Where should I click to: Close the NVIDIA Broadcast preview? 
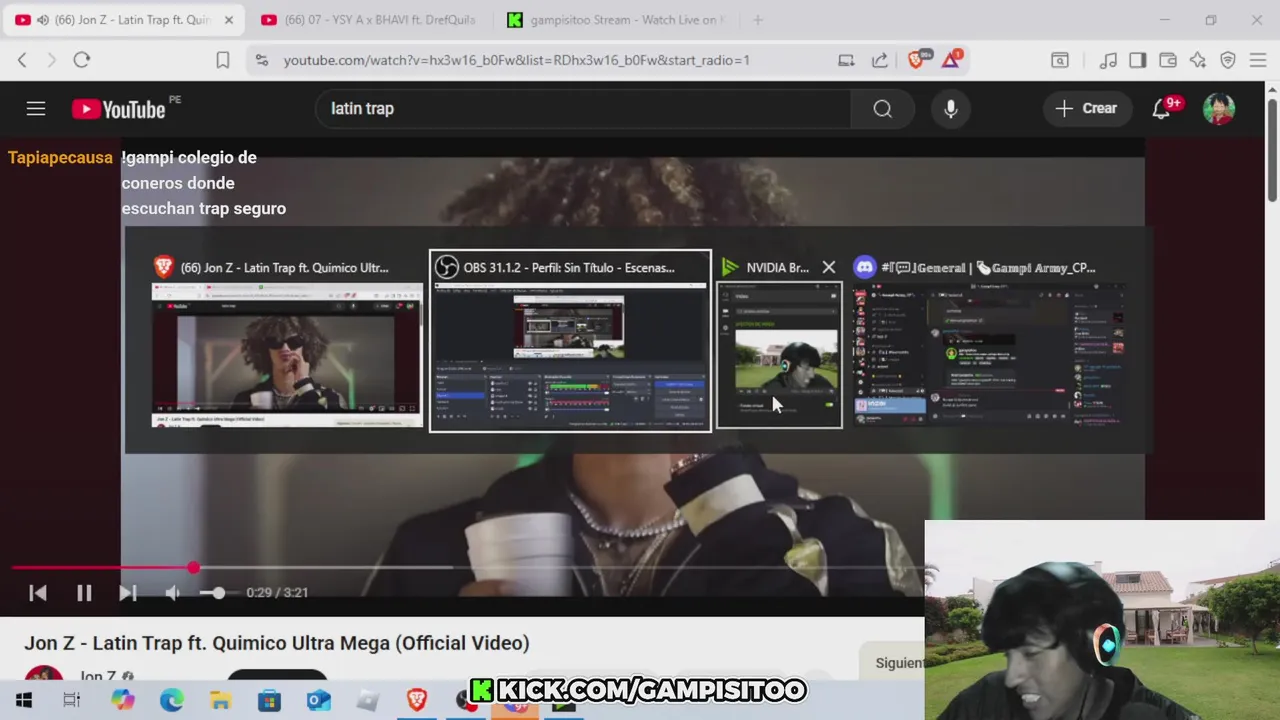[828, 267]
